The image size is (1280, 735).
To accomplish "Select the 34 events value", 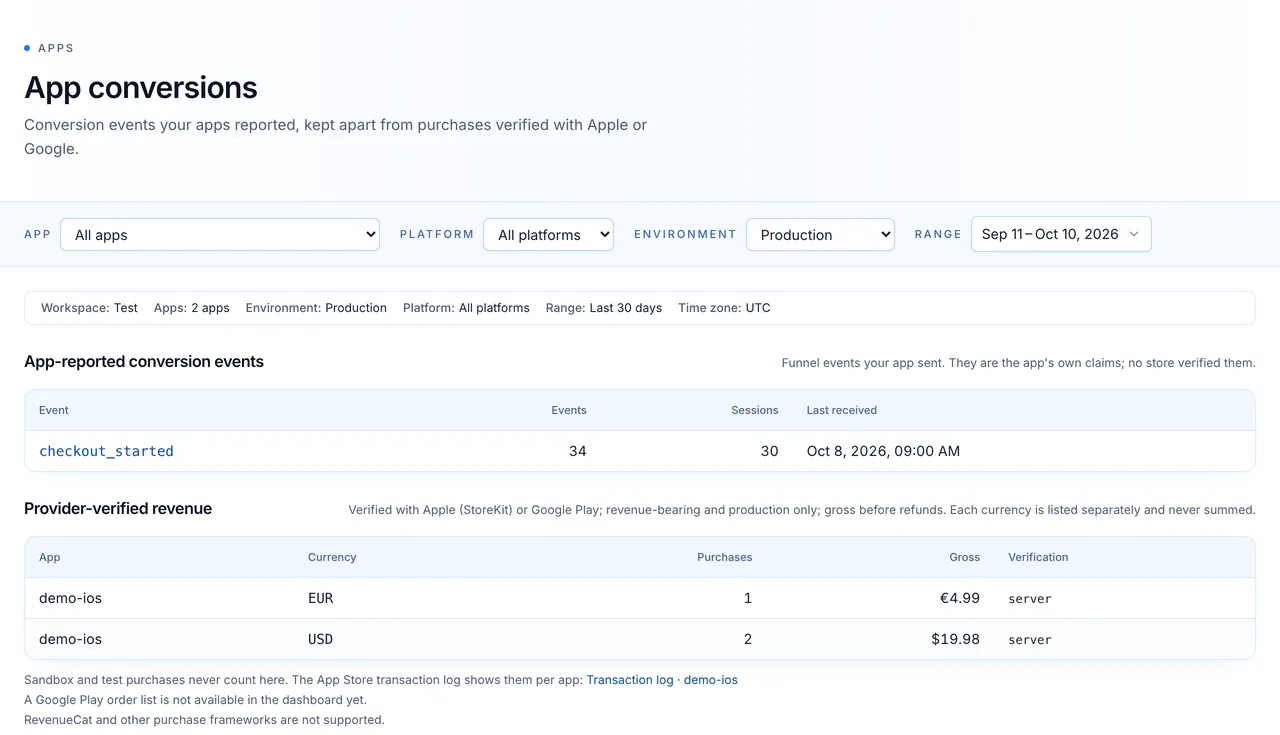I will [x=578, y=451].
